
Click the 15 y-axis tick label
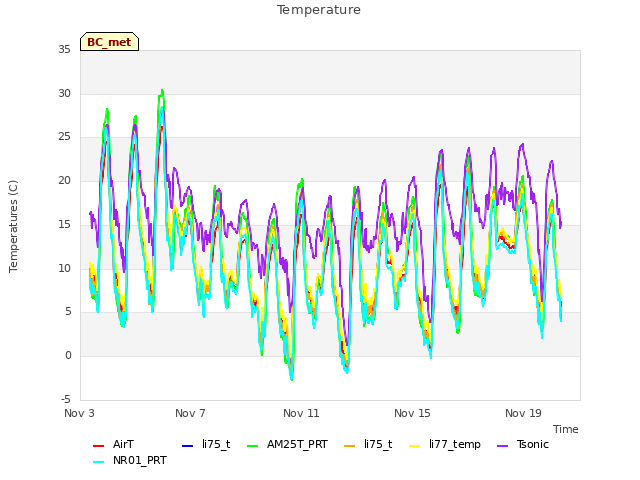64,224
